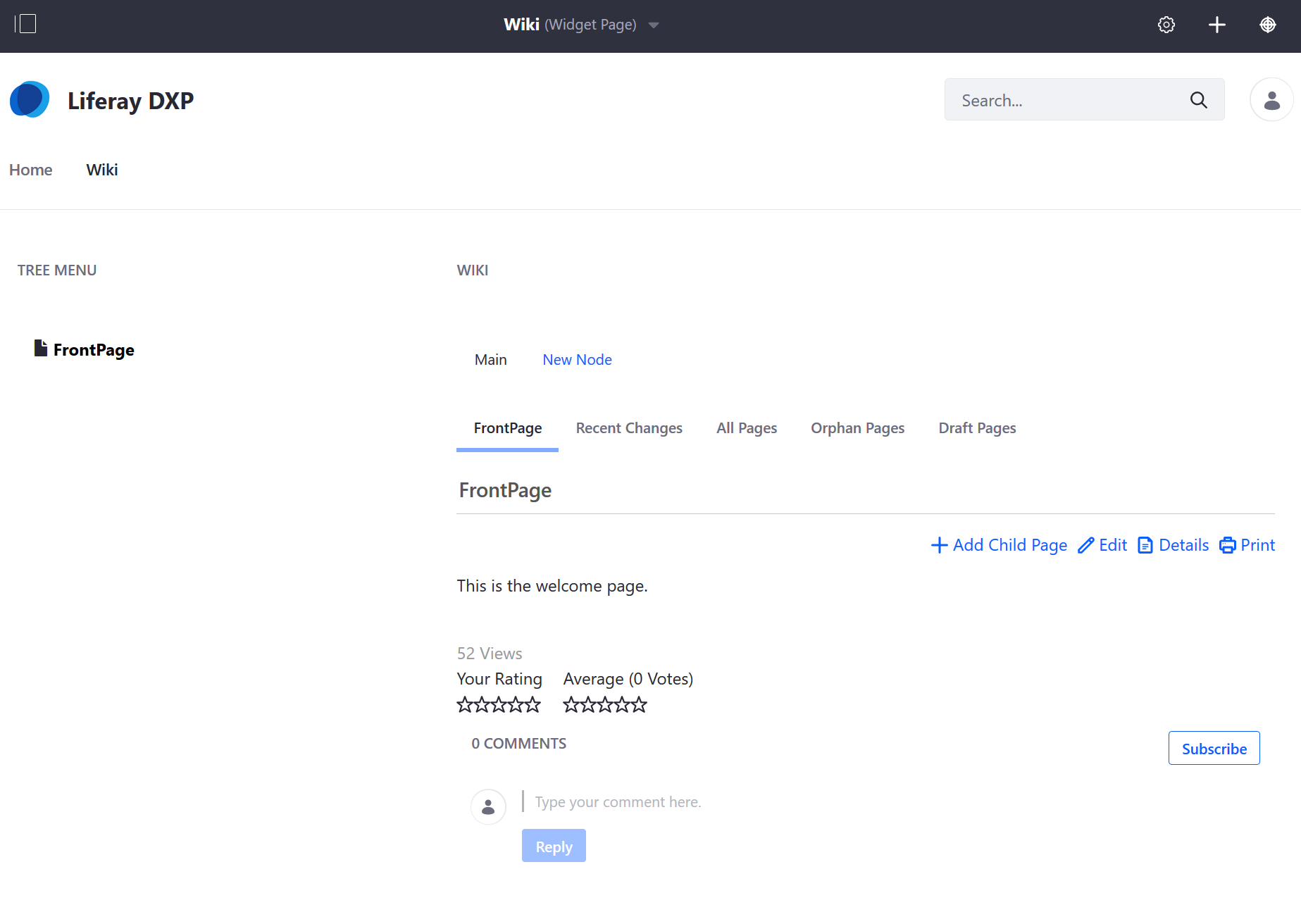Toggle the product menu sidebar icon
This screenshot has width=1301, height=924.
(25, 25)
